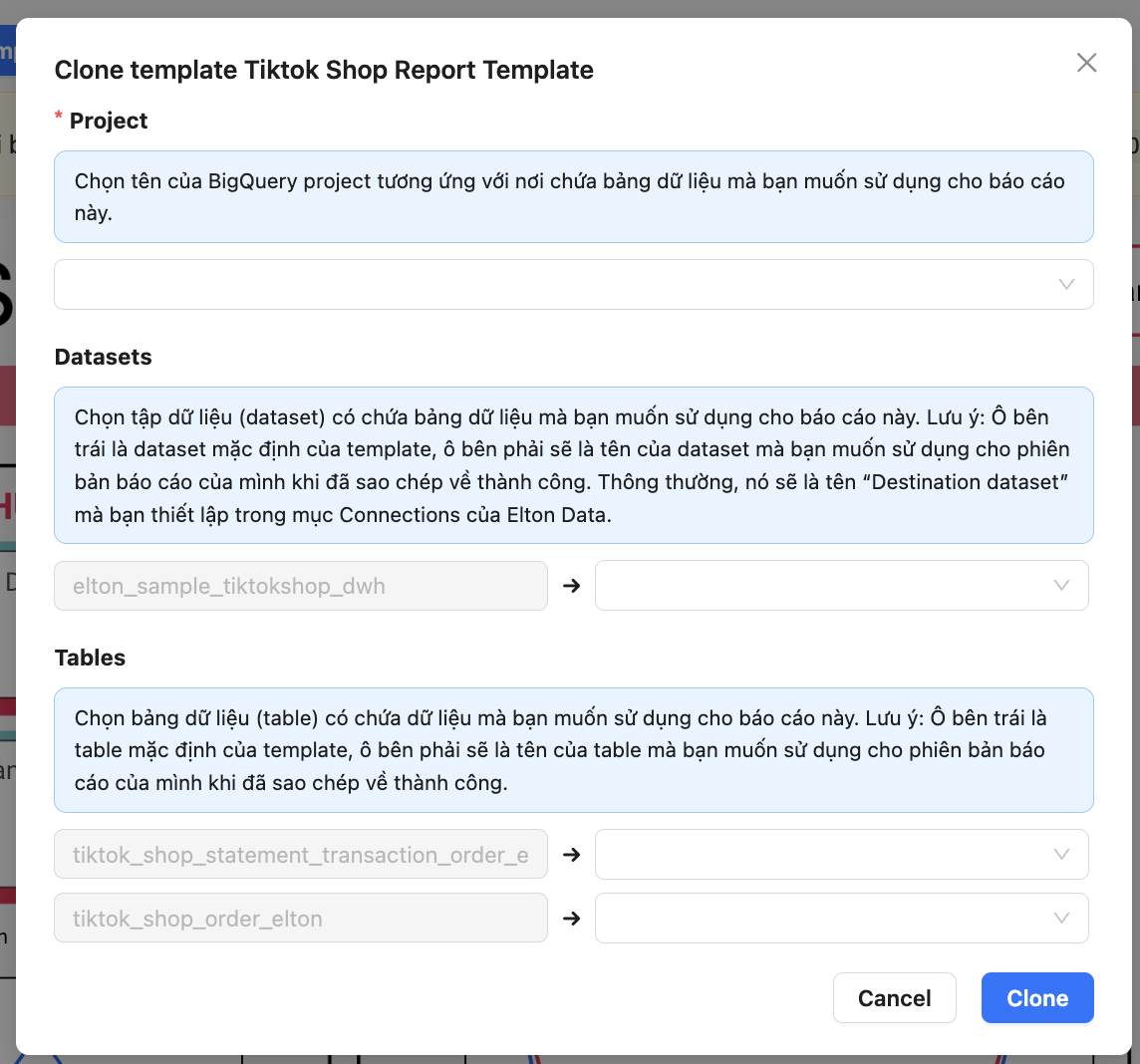The image size is (1140, 1064).
Task: Click the disabled elton_sample_tiktokshop_dwh field
Action: tap(301, 586)
